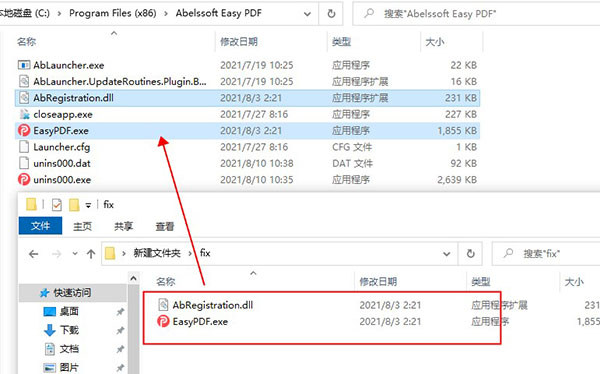This screenshot has width=600, height=374.
Task: Click the closeapp.exe file icon
Action: click(24, 114)
